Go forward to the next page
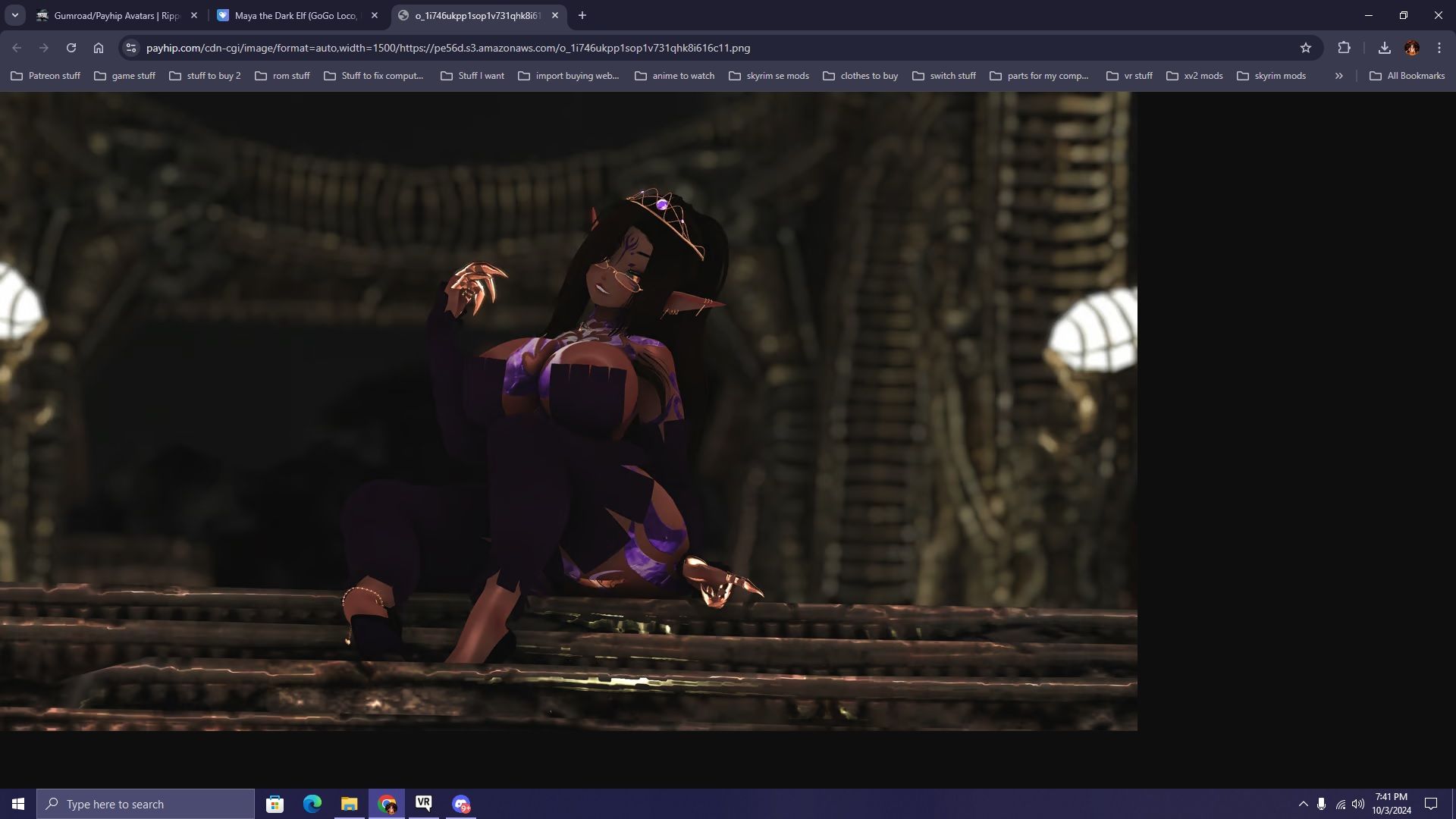The width and height of the screenshot is (1456, 819). [x=44, y=48]
